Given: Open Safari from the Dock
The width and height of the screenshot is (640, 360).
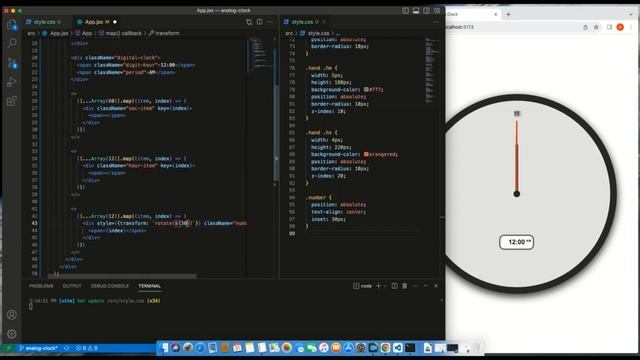Looking at the screenshot, I should [x=200, y=348].
